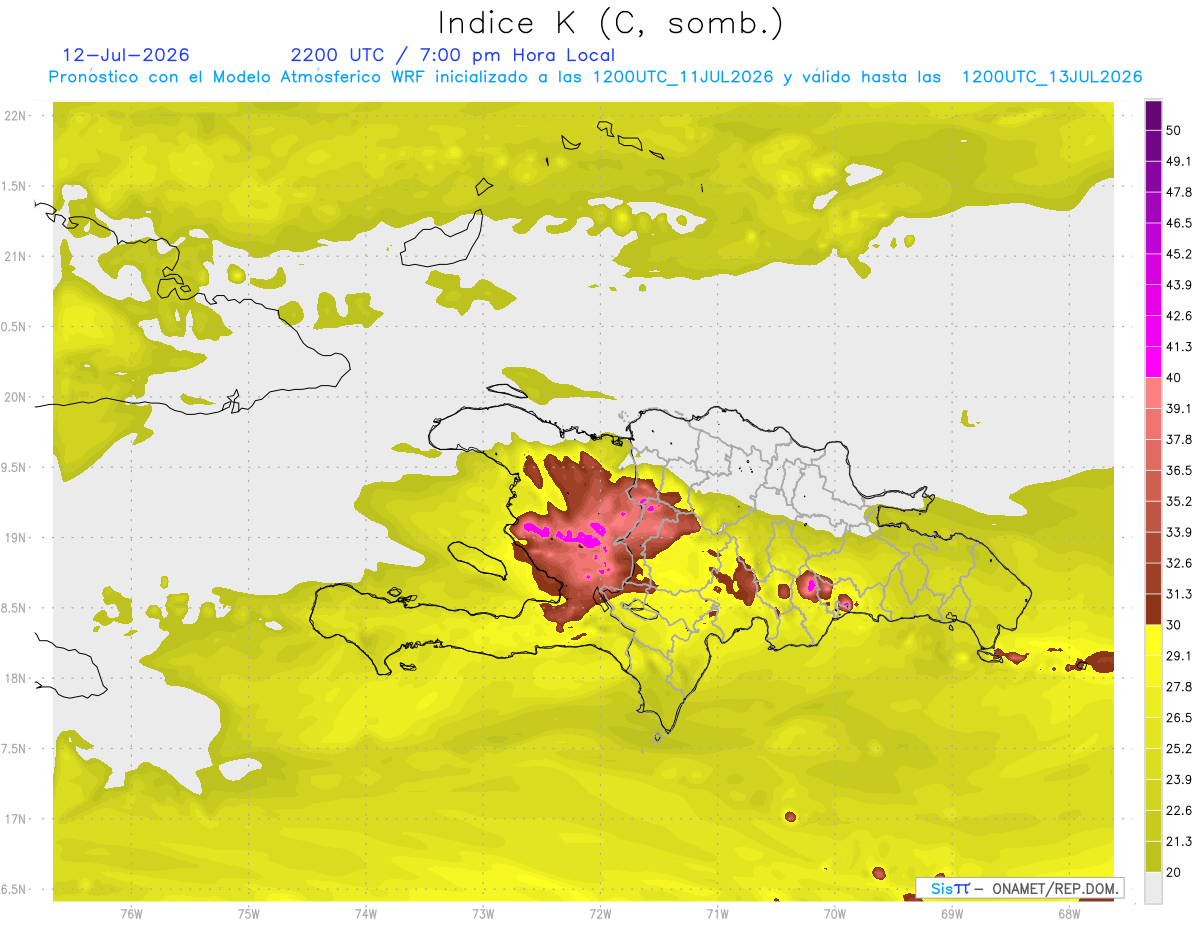Click the initialization time "1200UTC_11JUL2026"
1200x927 pixels.
pyautogui.click(x=683, y=77)
